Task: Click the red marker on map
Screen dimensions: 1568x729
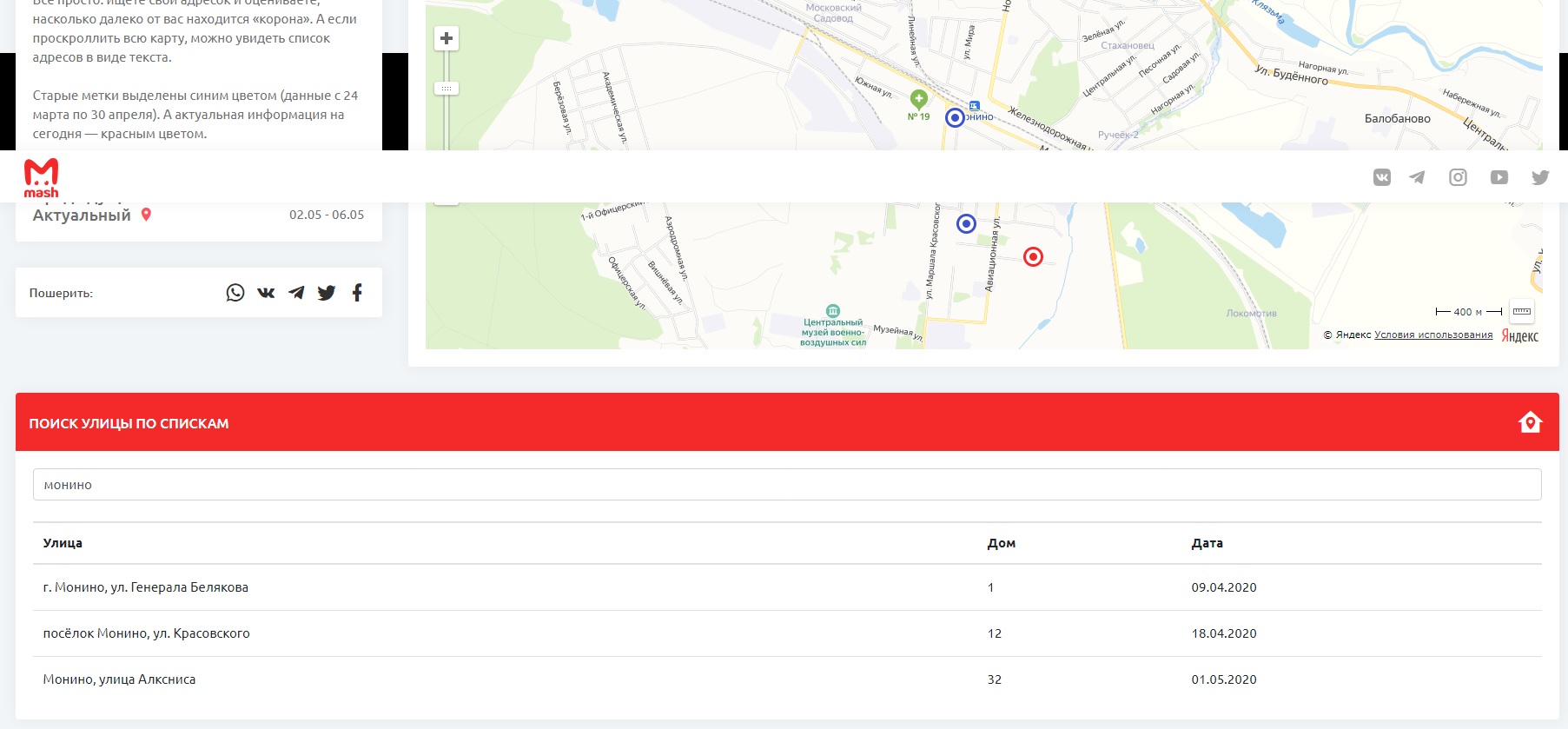Action: click(x=1033, y=257)
